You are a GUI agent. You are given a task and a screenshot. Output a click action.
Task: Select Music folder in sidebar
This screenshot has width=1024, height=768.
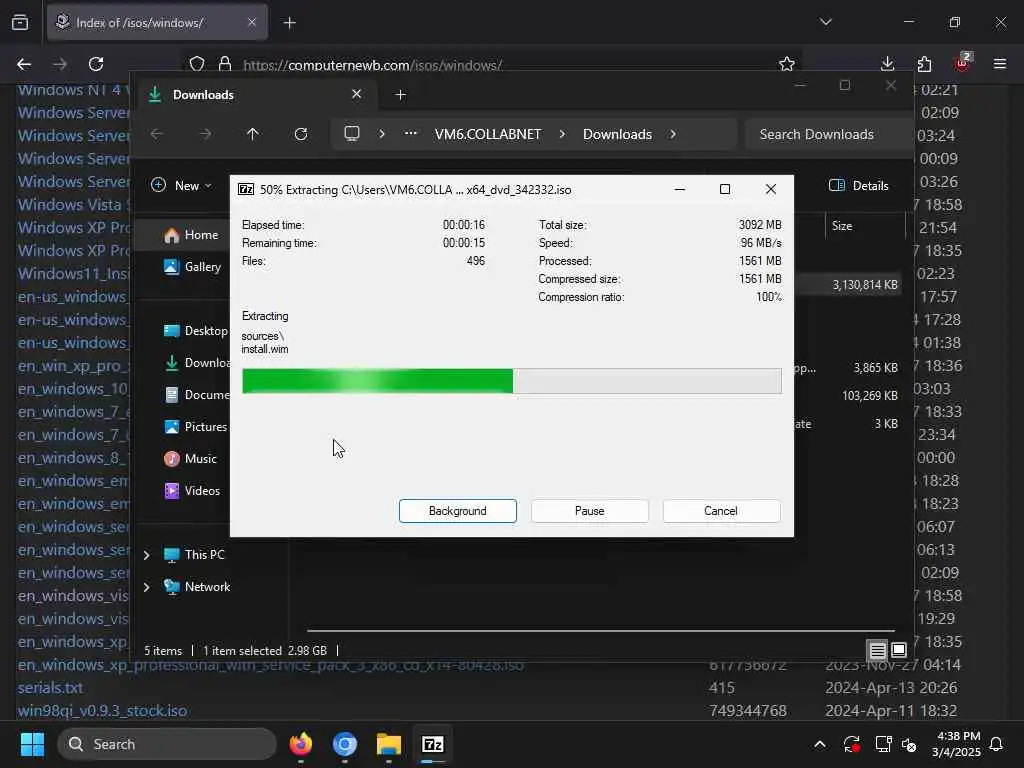[x=189, y=458]
